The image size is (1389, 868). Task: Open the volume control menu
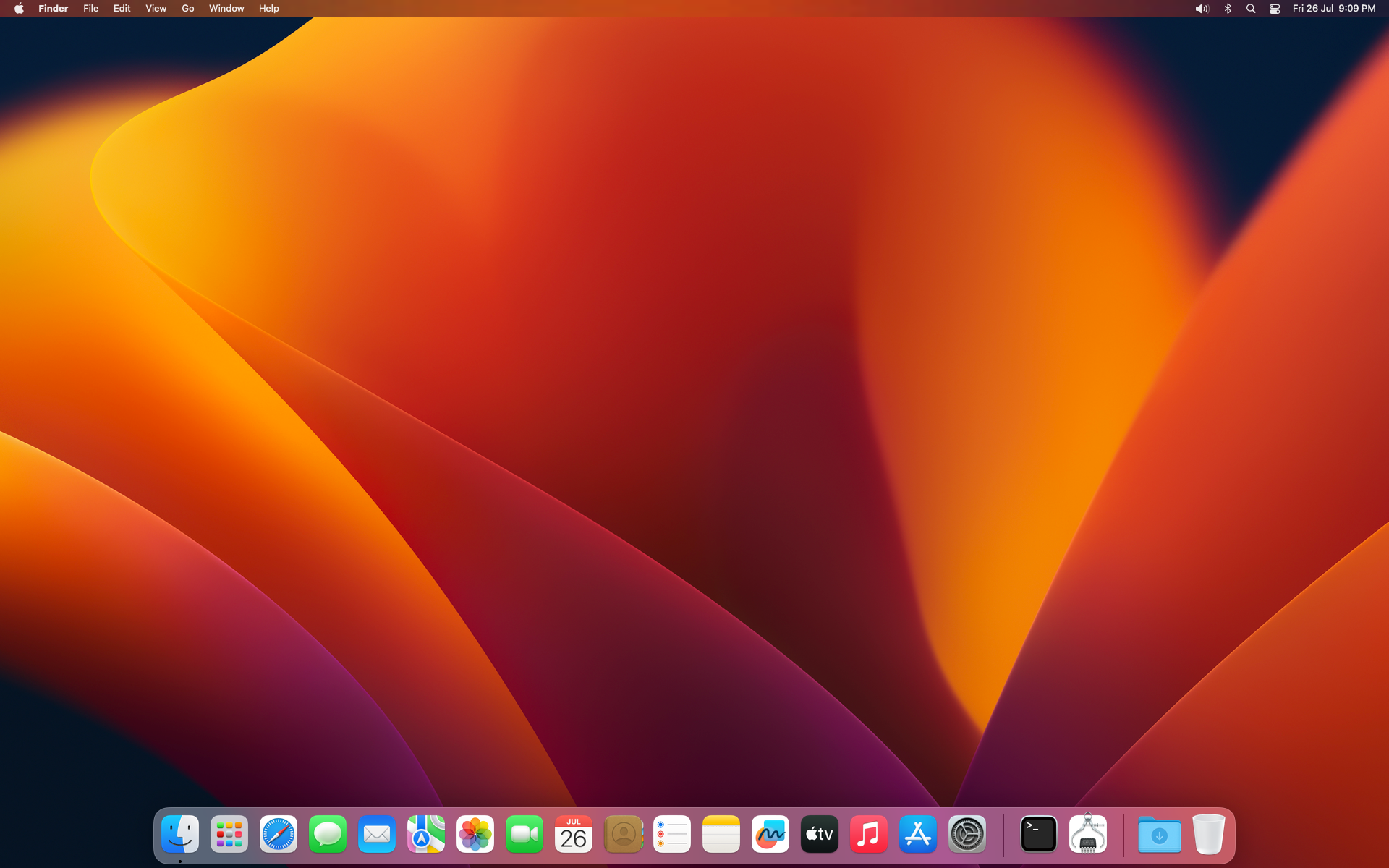(1202, 9)
